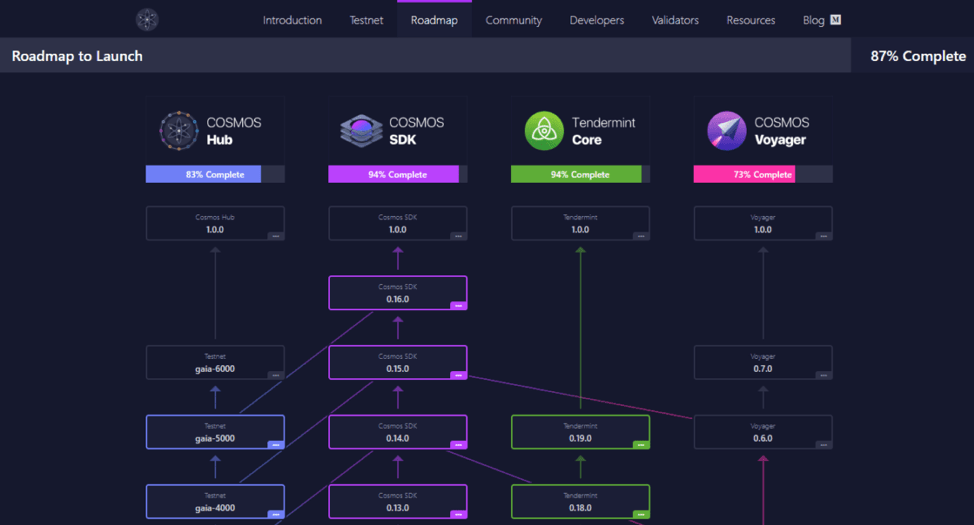Viewport: 974px width, 525px height.
Task: Click the Cosmos SDK stacked layers logo
Action: 361,130
